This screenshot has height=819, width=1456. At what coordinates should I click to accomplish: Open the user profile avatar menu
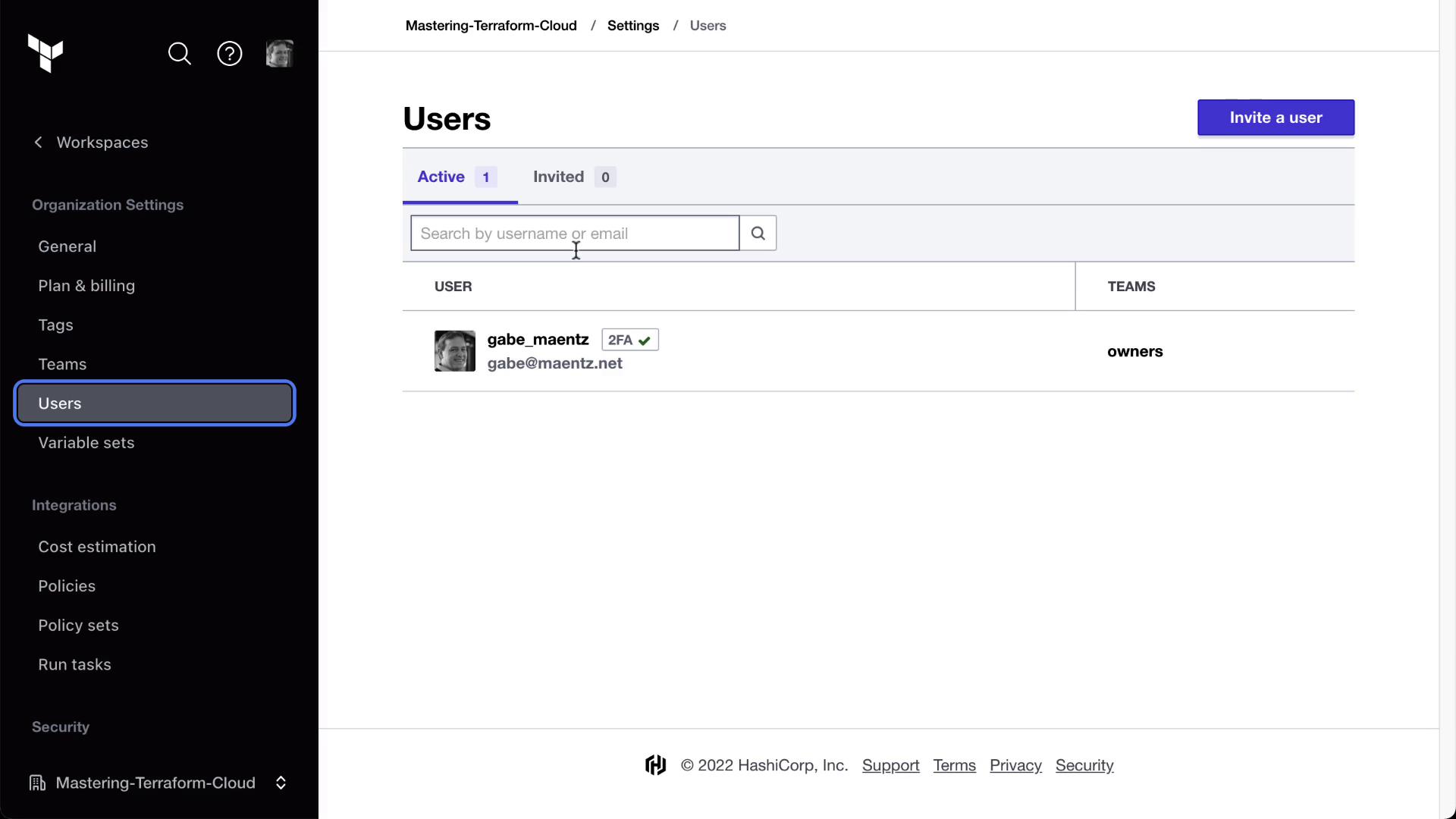click(279, 54)
